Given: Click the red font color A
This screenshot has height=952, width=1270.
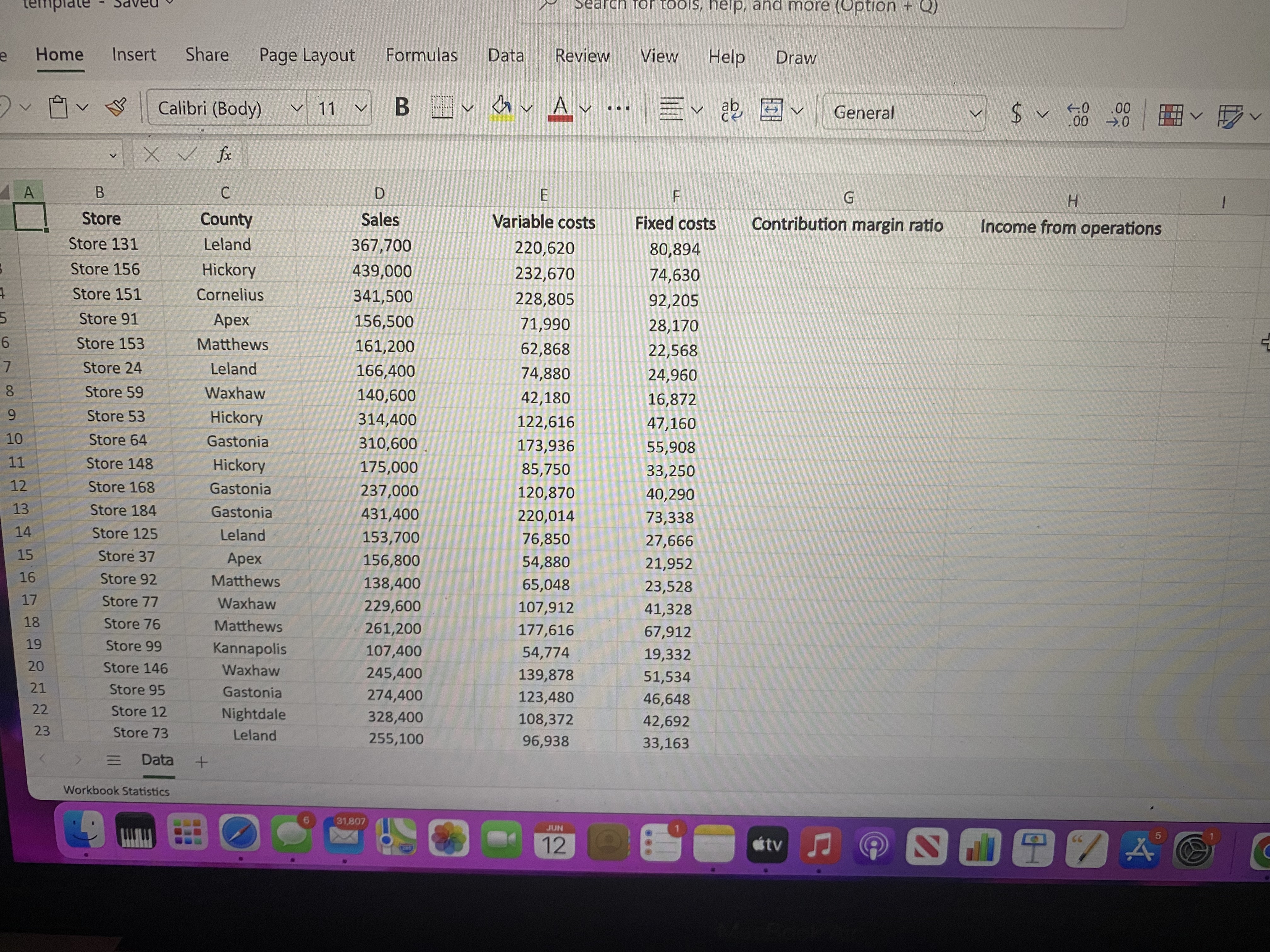Looking at the screenshot, I should click(560, 108).
